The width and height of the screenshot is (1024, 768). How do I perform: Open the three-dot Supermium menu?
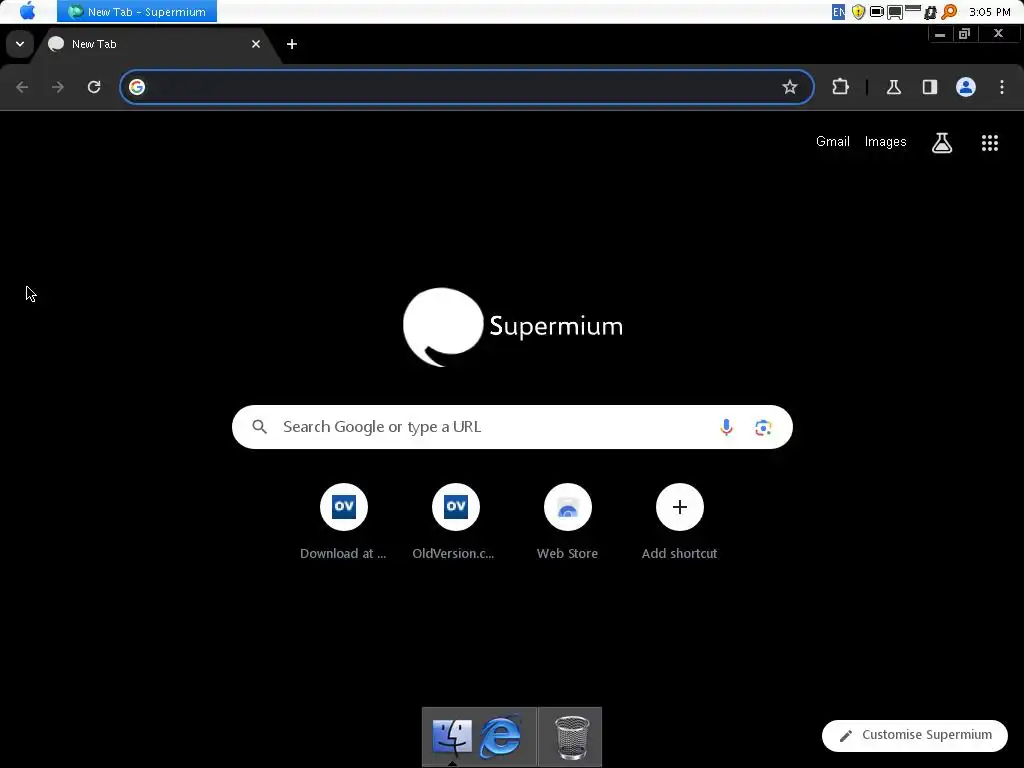pos(1002,87)
